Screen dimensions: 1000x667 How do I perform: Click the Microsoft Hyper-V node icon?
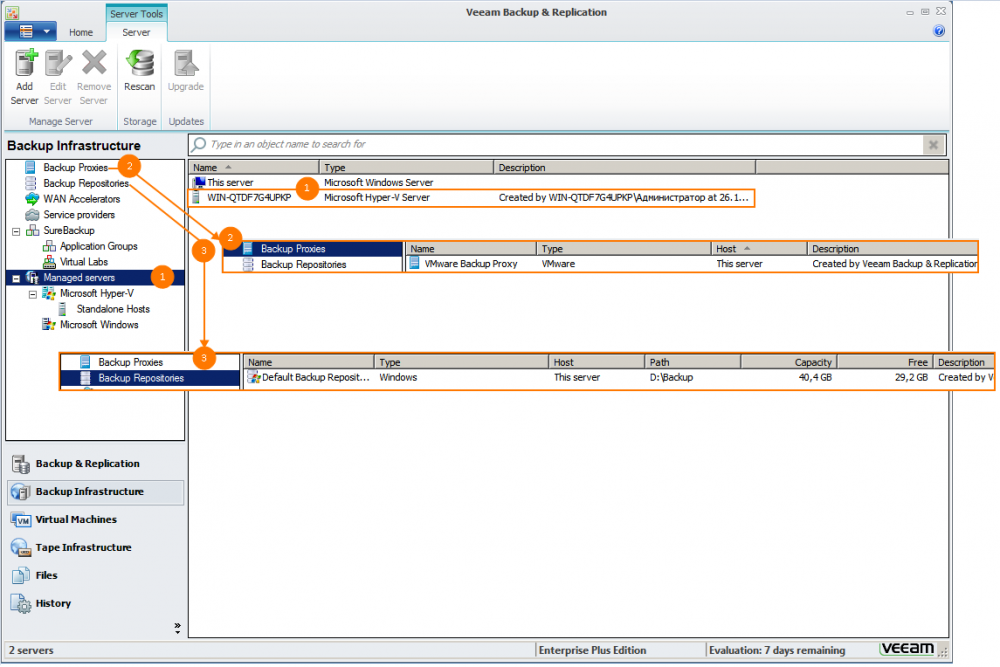[x=49, y=293]
